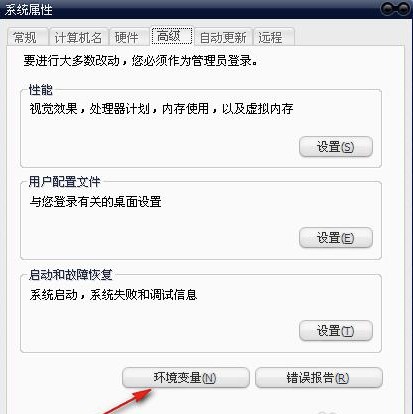Open the 环境变量(N) dialog
This screenshot has height=414, width=413.
(186, 378)
